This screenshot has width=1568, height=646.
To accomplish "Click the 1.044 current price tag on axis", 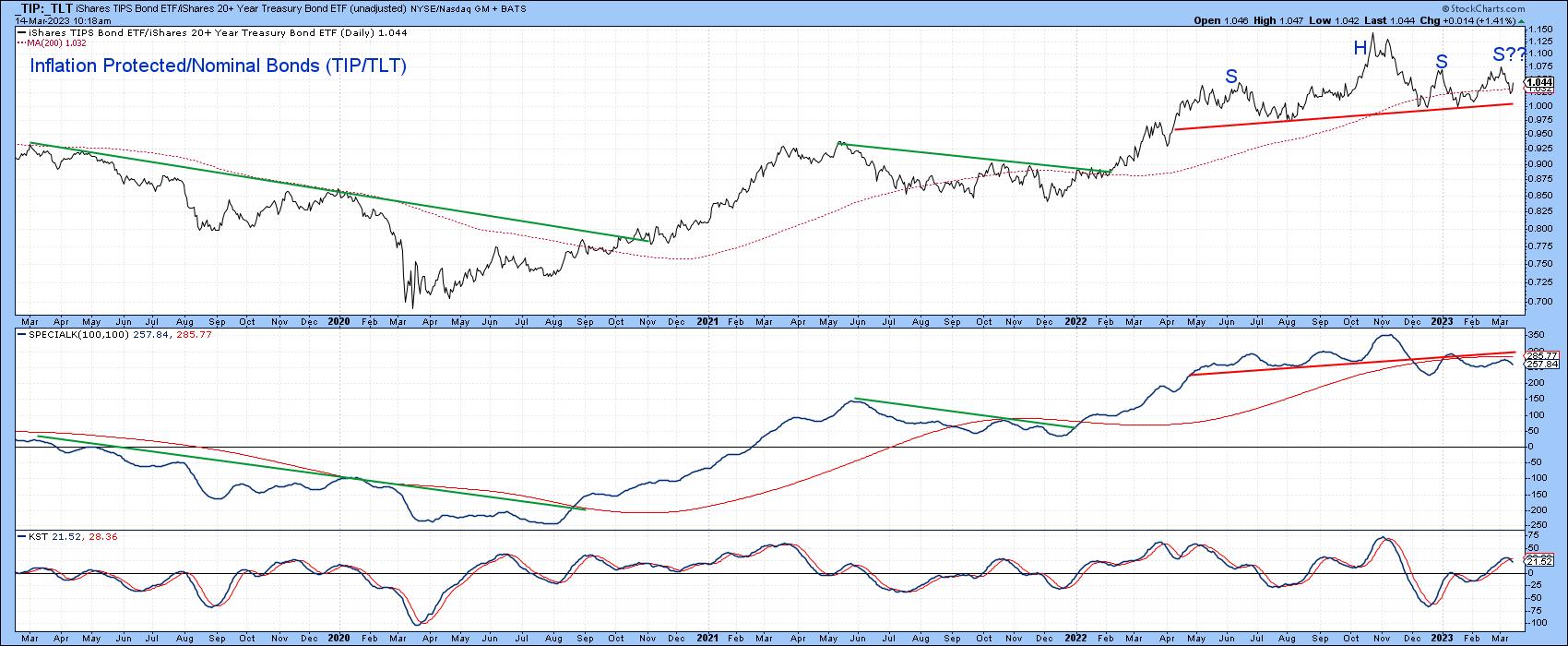I will 1539,82.
